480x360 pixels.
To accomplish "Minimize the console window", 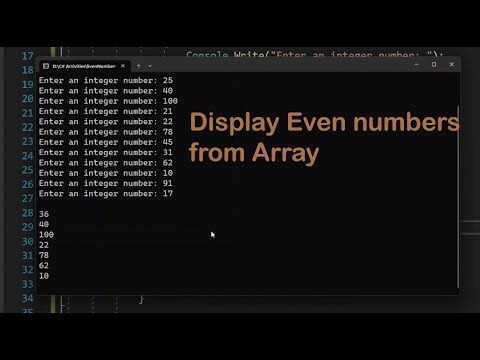I will click(x=416, y=65).
